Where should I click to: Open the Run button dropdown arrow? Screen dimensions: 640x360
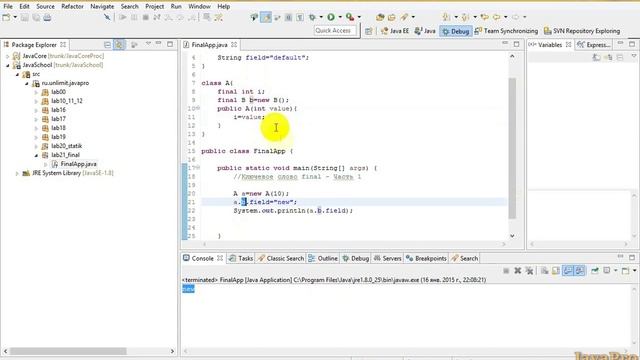click(340, 17)
